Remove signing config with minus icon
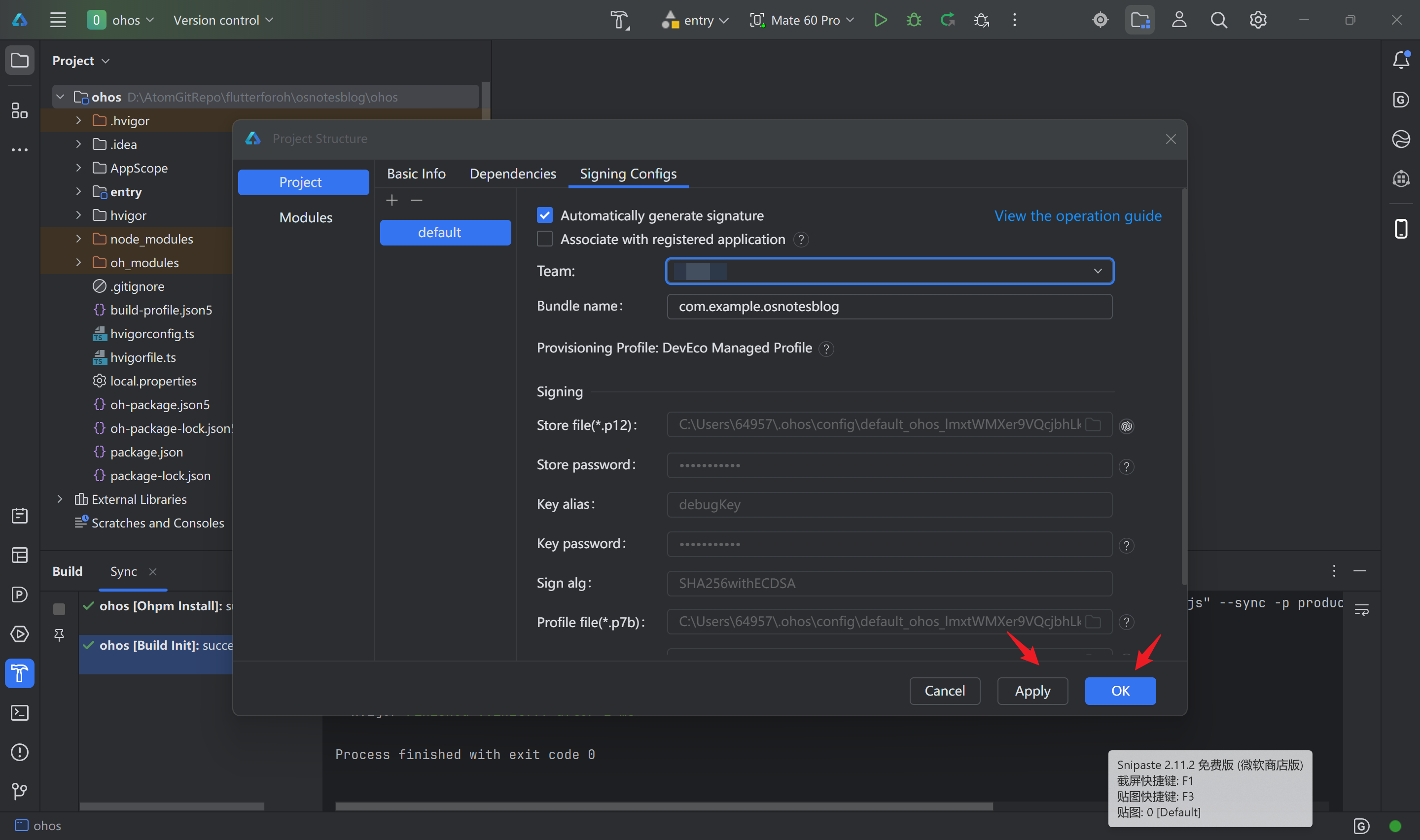Screen dimensions: 1420x840 point(417,200)
